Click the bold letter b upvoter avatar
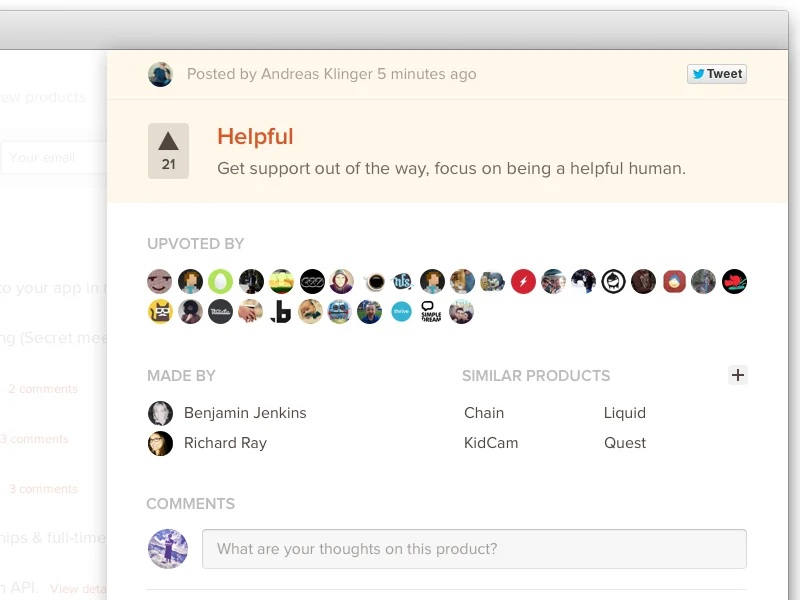 tap(280, 312)
